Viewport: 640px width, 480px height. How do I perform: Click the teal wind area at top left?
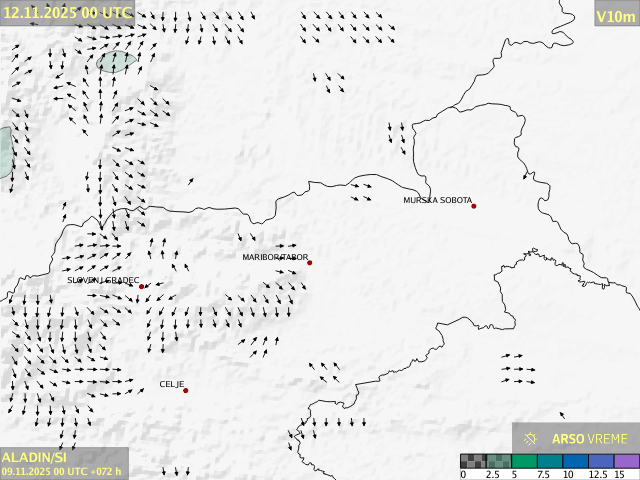coord(117,62)
